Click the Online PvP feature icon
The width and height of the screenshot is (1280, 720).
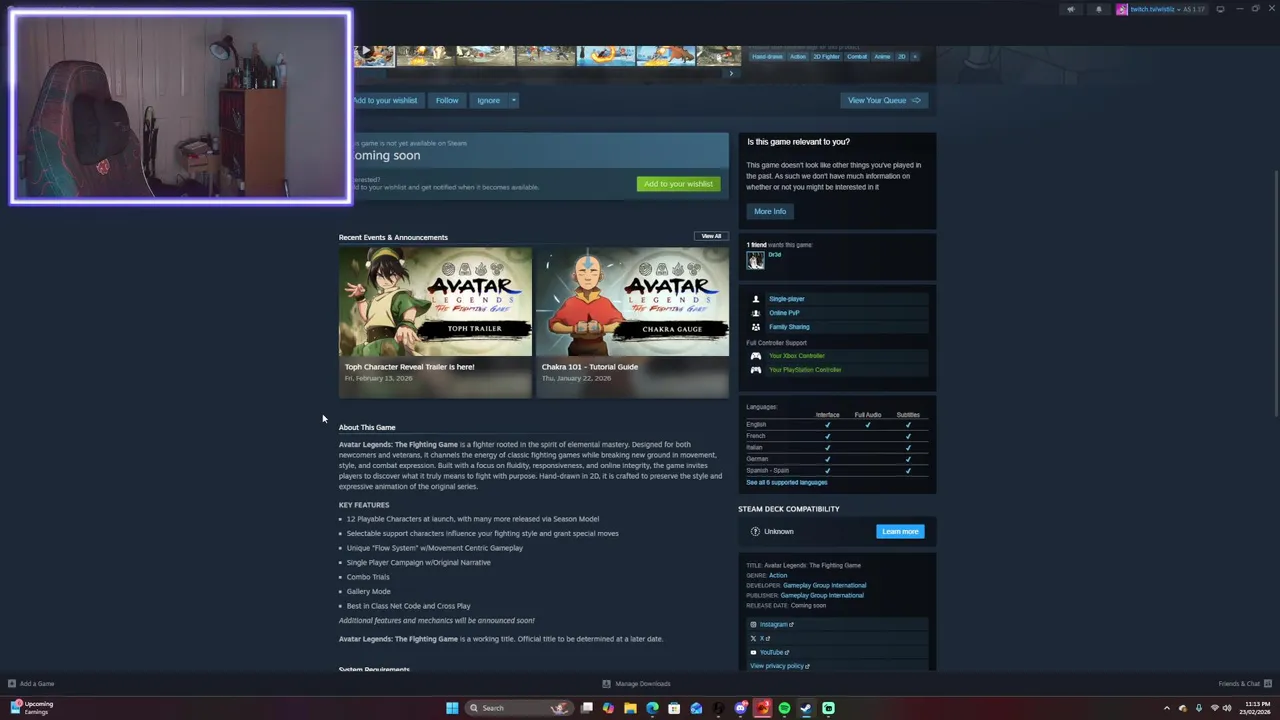[x=756, y=313]
